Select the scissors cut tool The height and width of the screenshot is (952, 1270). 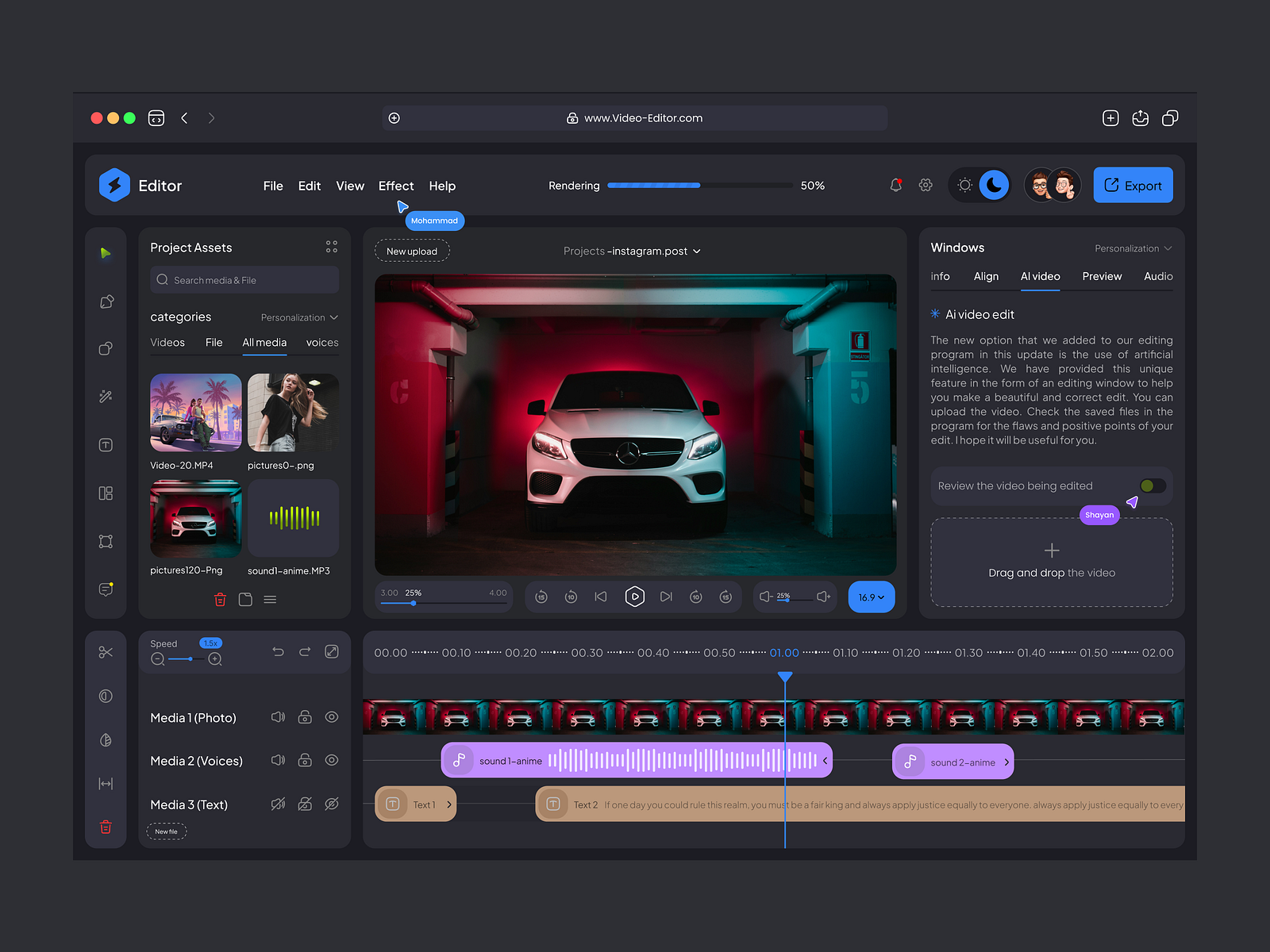click(x=106, y=651)
